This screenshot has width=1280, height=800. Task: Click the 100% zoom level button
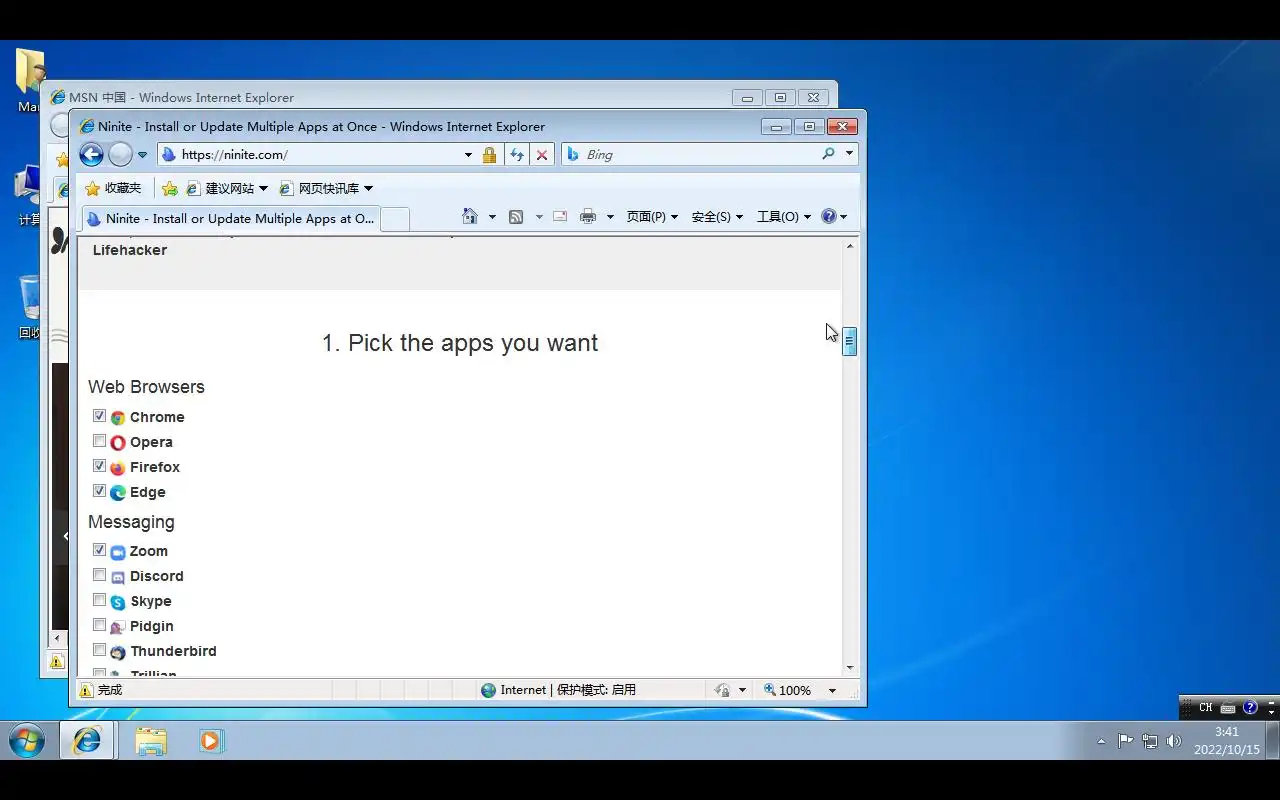(787, 690)
